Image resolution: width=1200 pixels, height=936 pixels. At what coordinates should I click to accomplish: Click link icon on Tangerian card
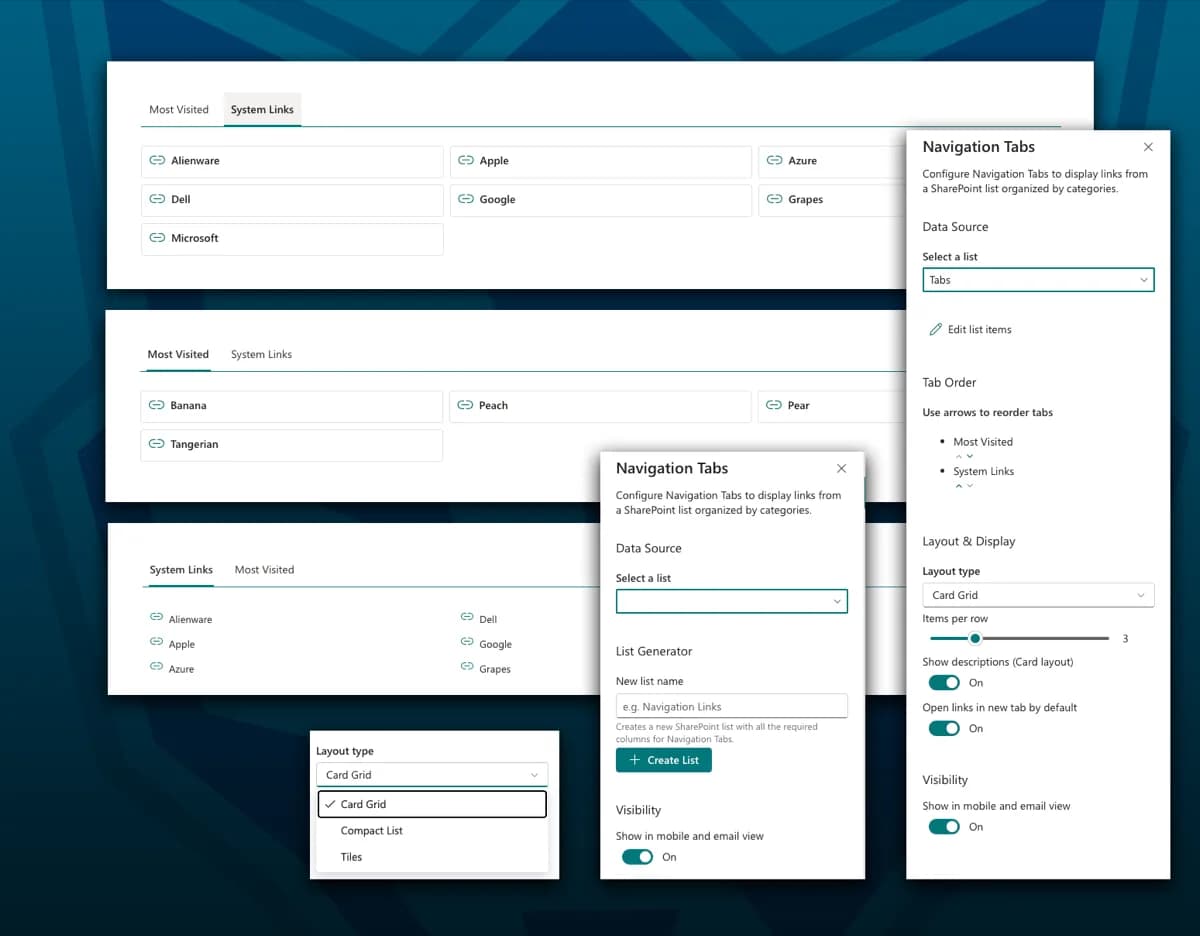(156, 444)
